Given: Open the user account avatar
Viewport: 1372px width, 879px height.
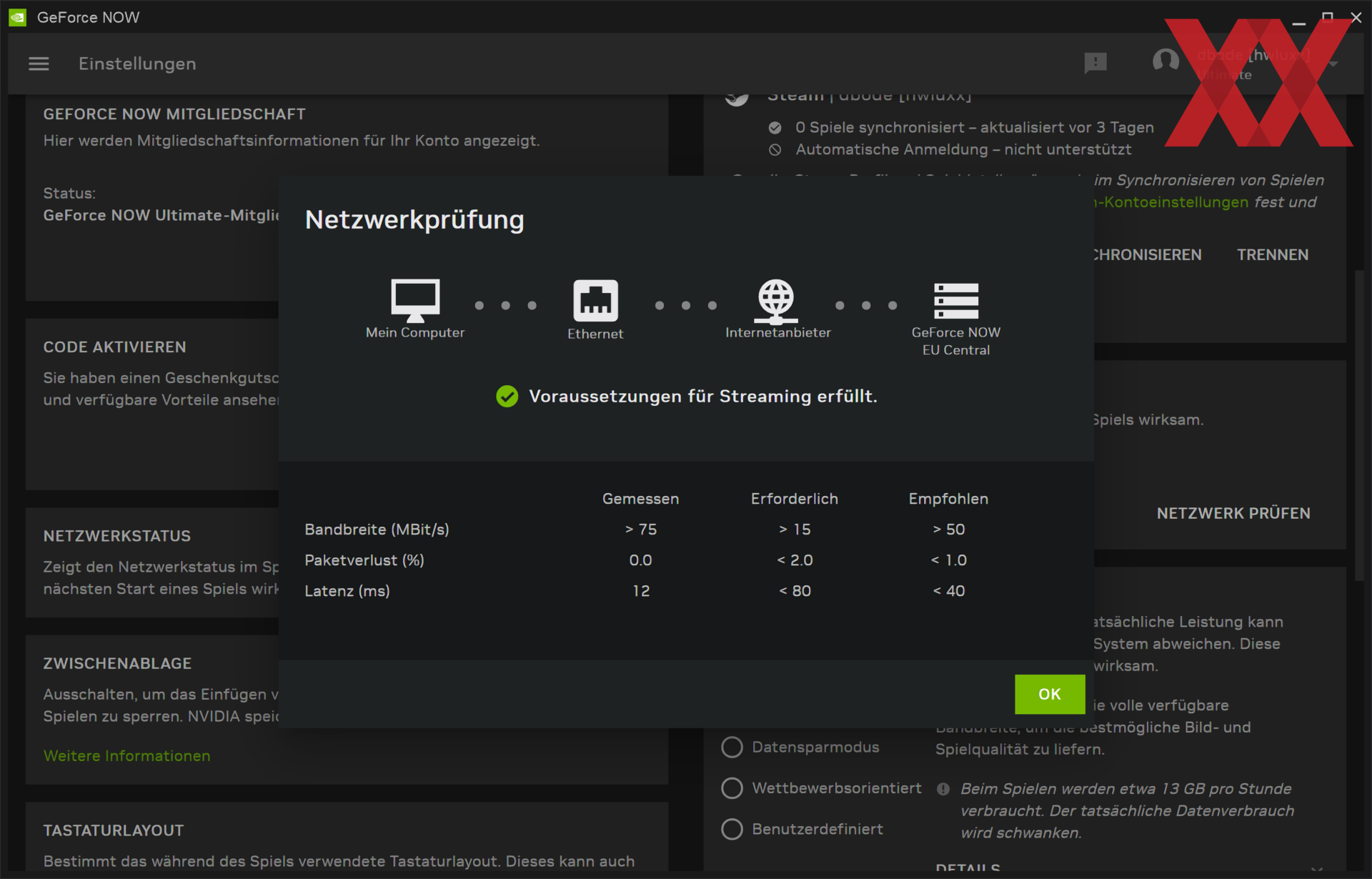Looking at the screenshot, I should (1165, 61).
